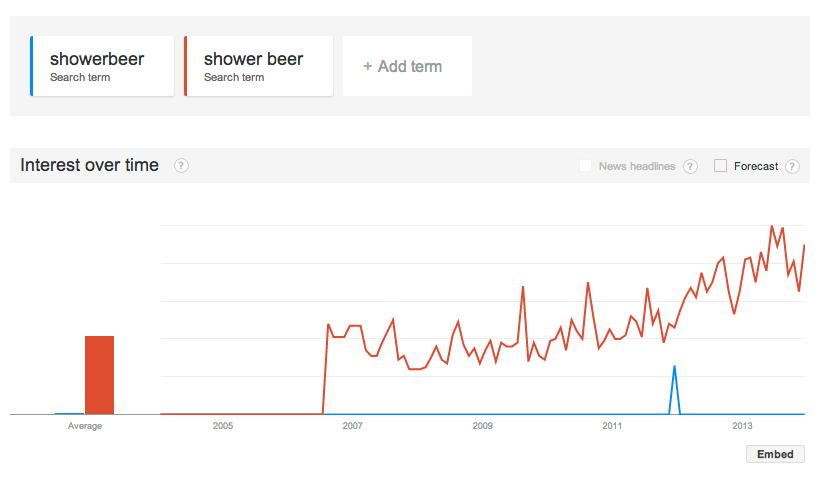This screenshot has height=479, width=819.
Task: Click the 2007 label on timeline axis
Action: point(353,426)
